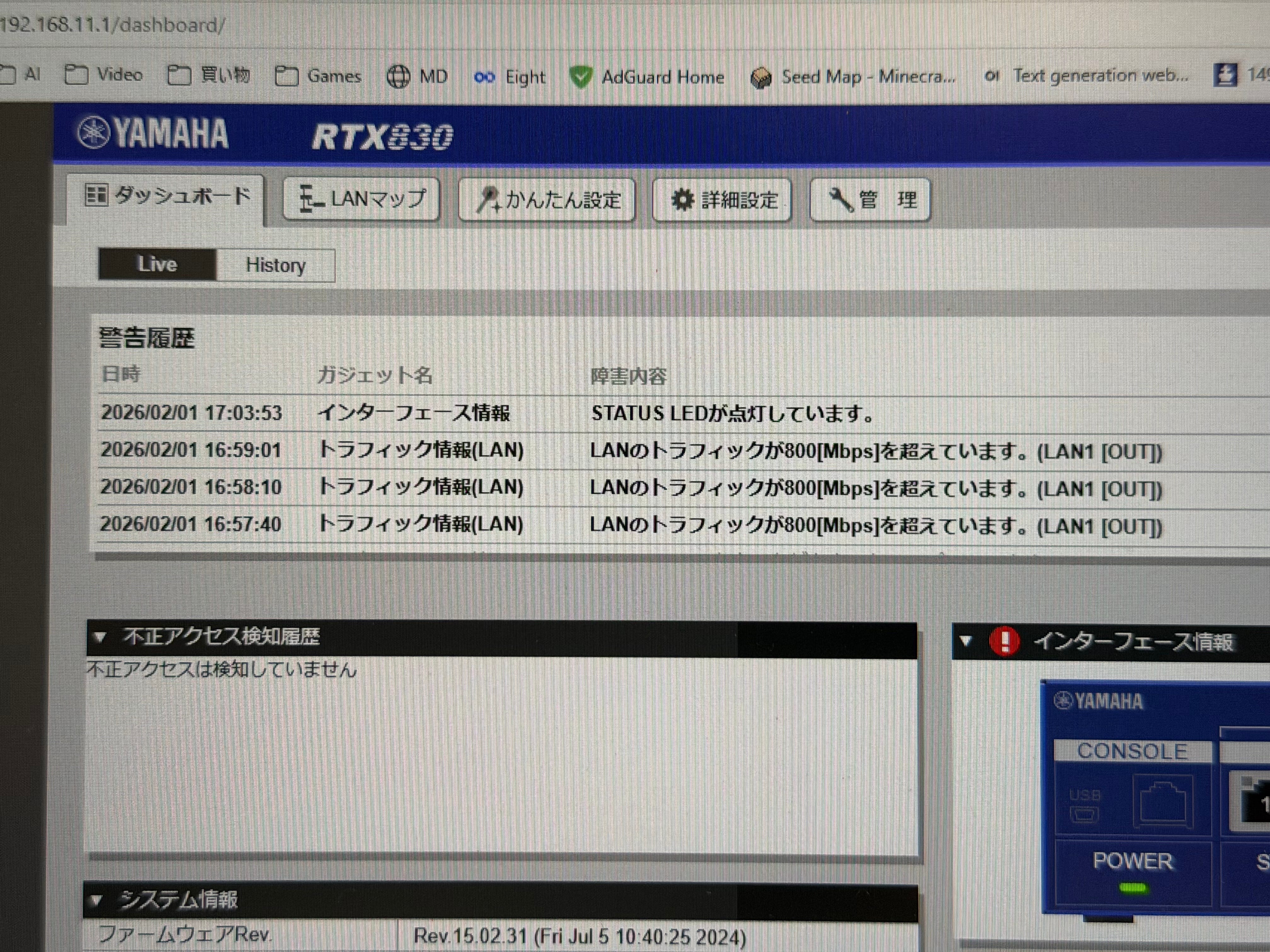
Task: Collapse the システム情報 gadget
Action: [96, 900]
